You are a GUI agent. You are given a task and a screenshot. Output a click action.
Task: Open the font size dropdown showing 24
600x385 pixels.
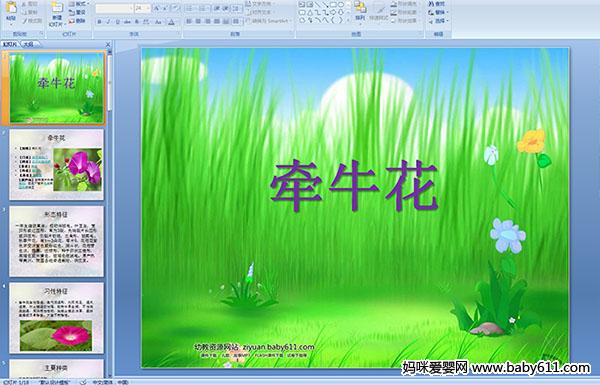pyautogui.click(x=142, y=8)
